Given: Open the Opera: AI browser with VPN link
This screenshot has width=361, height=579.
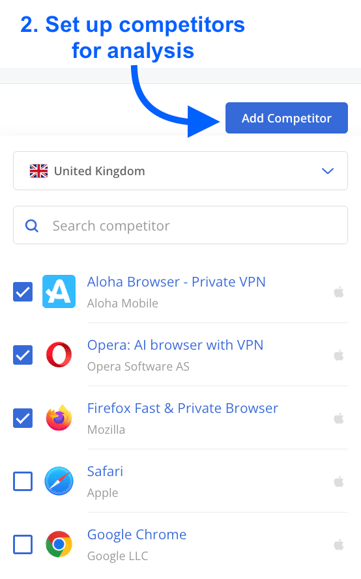Looking at the screenshot, I should (x=175, y=345).
